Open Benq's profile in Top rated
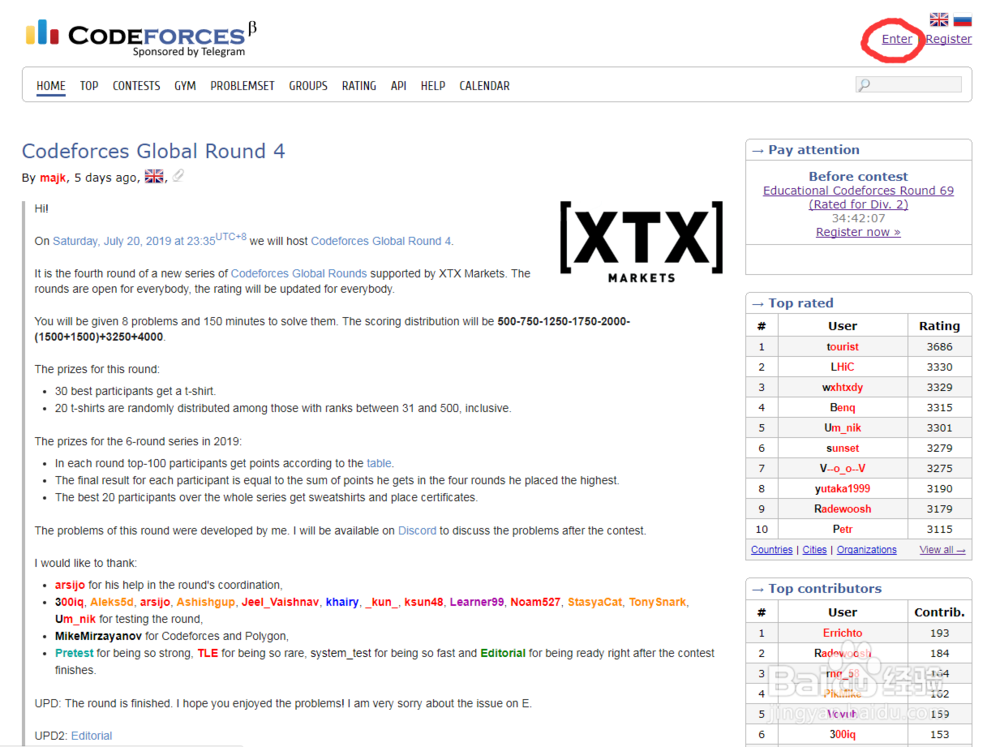This screenshot has height=747, width=1000. click(x=842, y=408)
